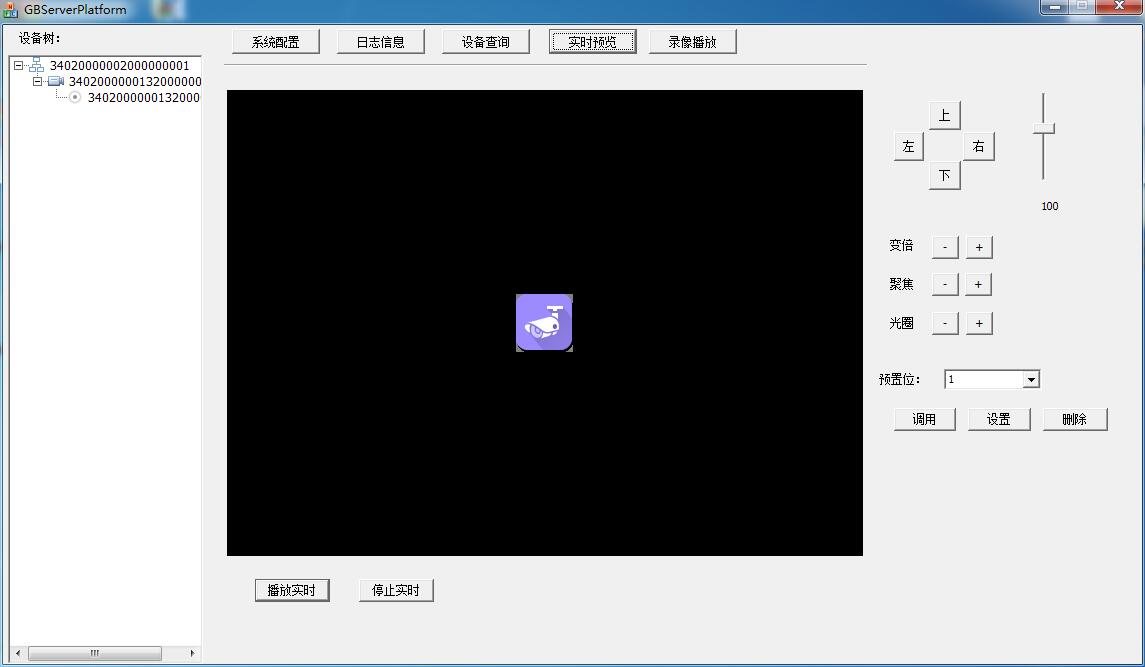Switch to the 录像播放 tab
The image size is (1145, 667).
point(692,41)
